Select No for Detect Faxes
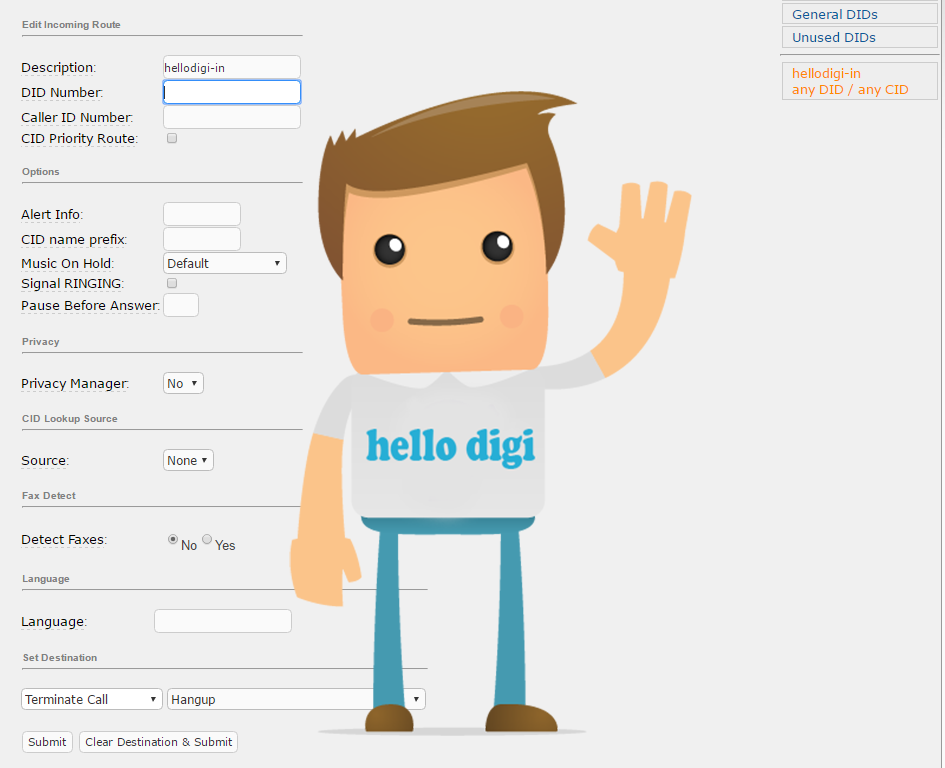This screenshot has height=768, width=945. click(173, 539)
